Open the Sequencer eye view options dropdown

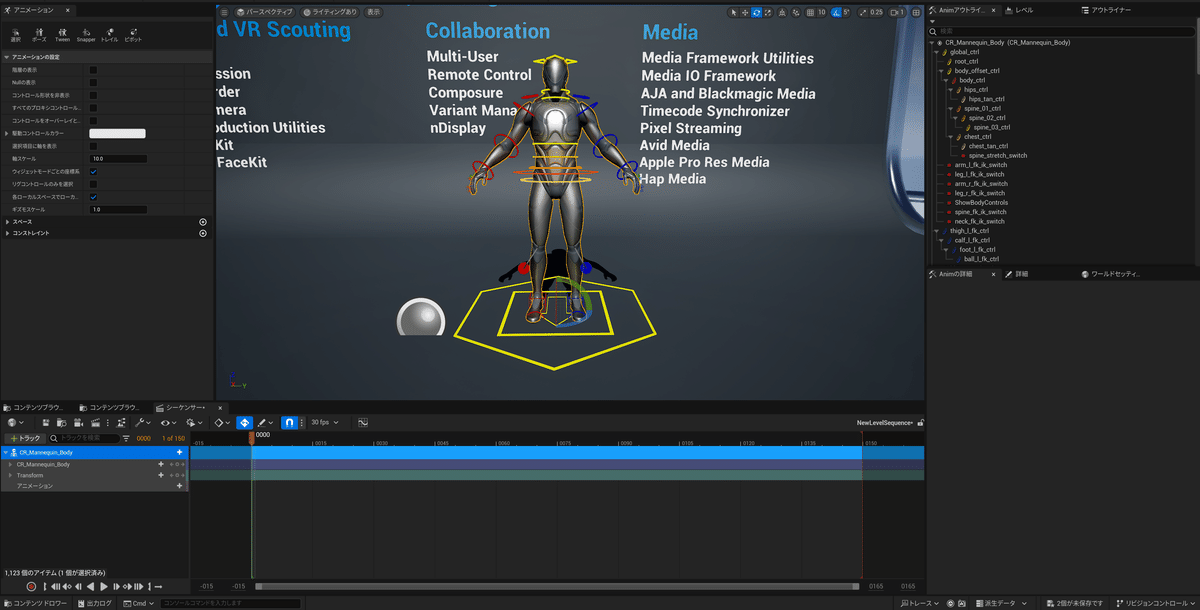[168, 423]
